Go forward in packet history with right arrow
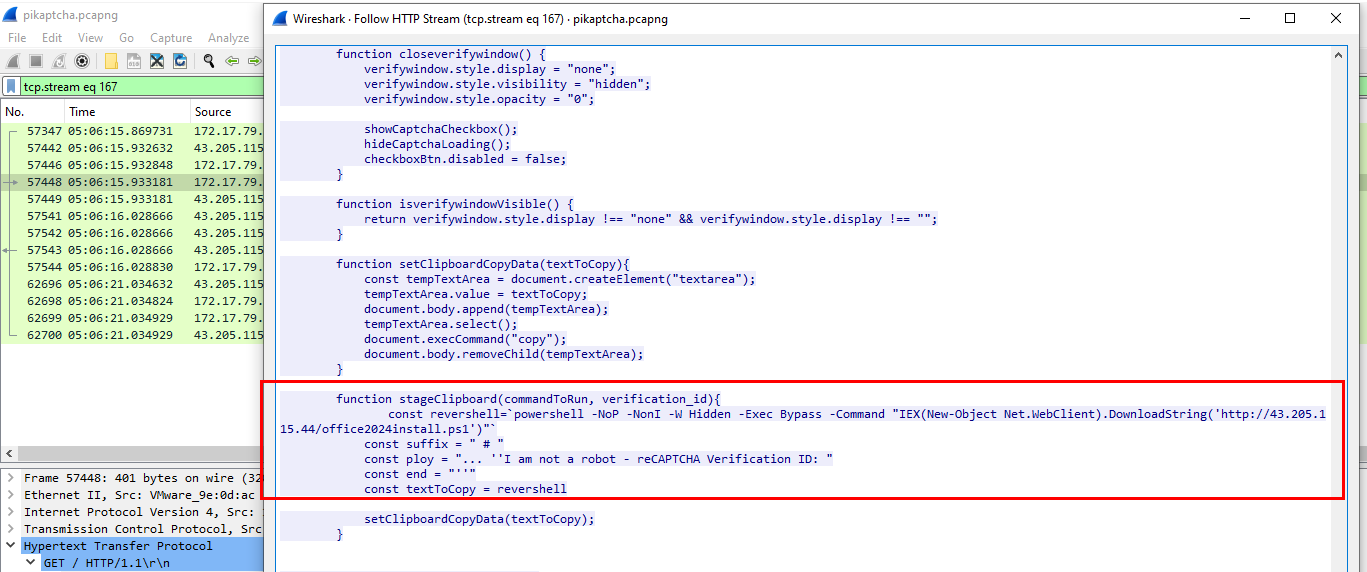 253,61
